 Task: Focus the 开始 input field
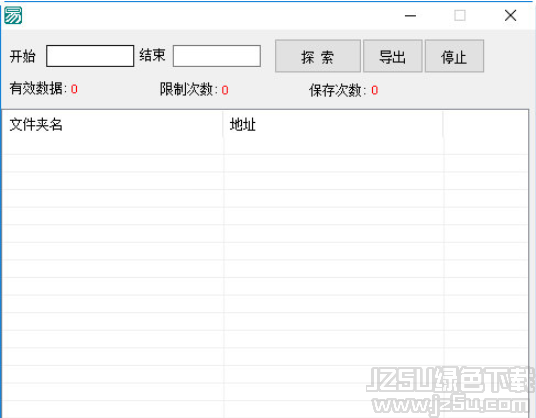[90, 56]
